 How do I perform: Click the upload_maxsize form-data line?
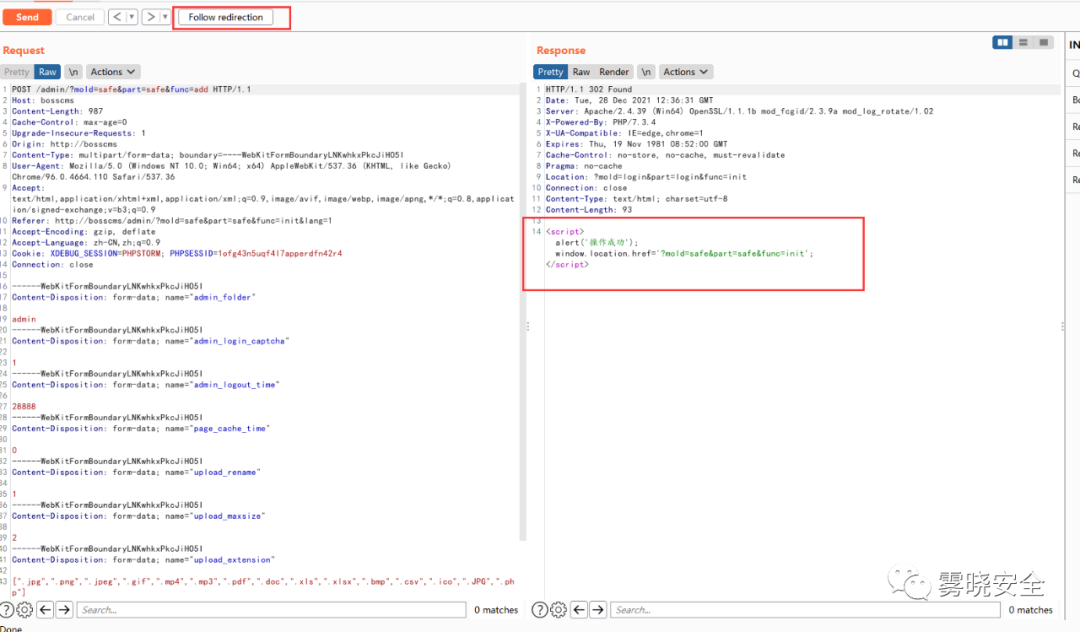pyautogui.click(x=138, y=516)
